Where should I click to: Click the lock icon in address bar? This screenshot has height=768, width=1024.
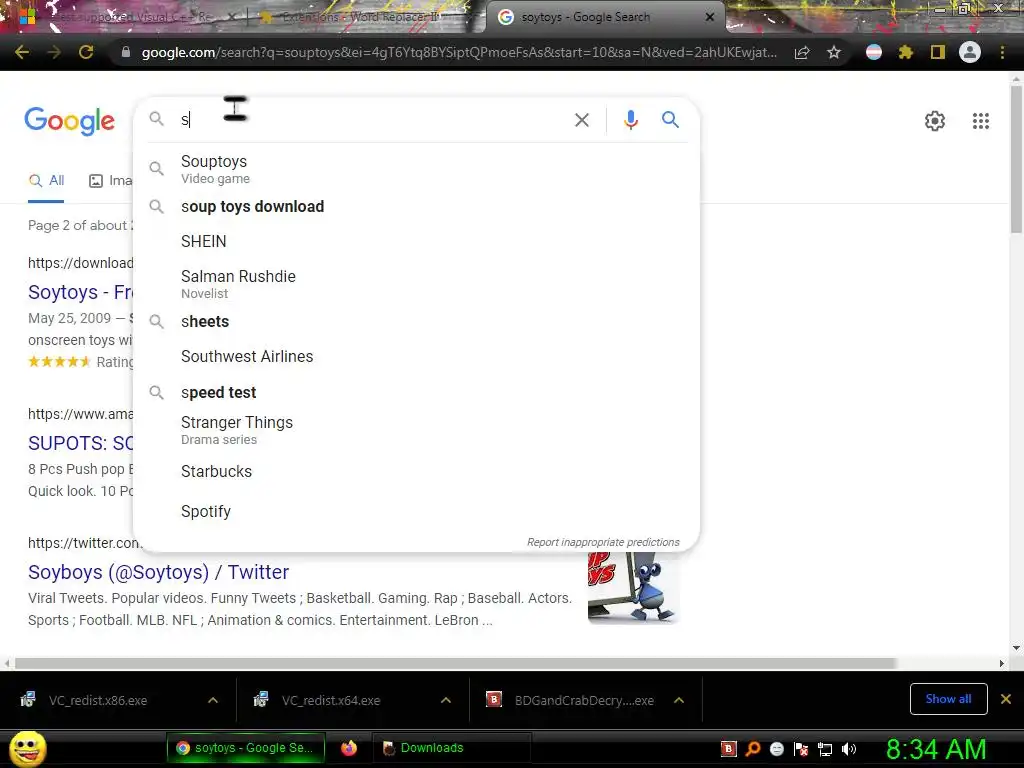click(126, 52)
